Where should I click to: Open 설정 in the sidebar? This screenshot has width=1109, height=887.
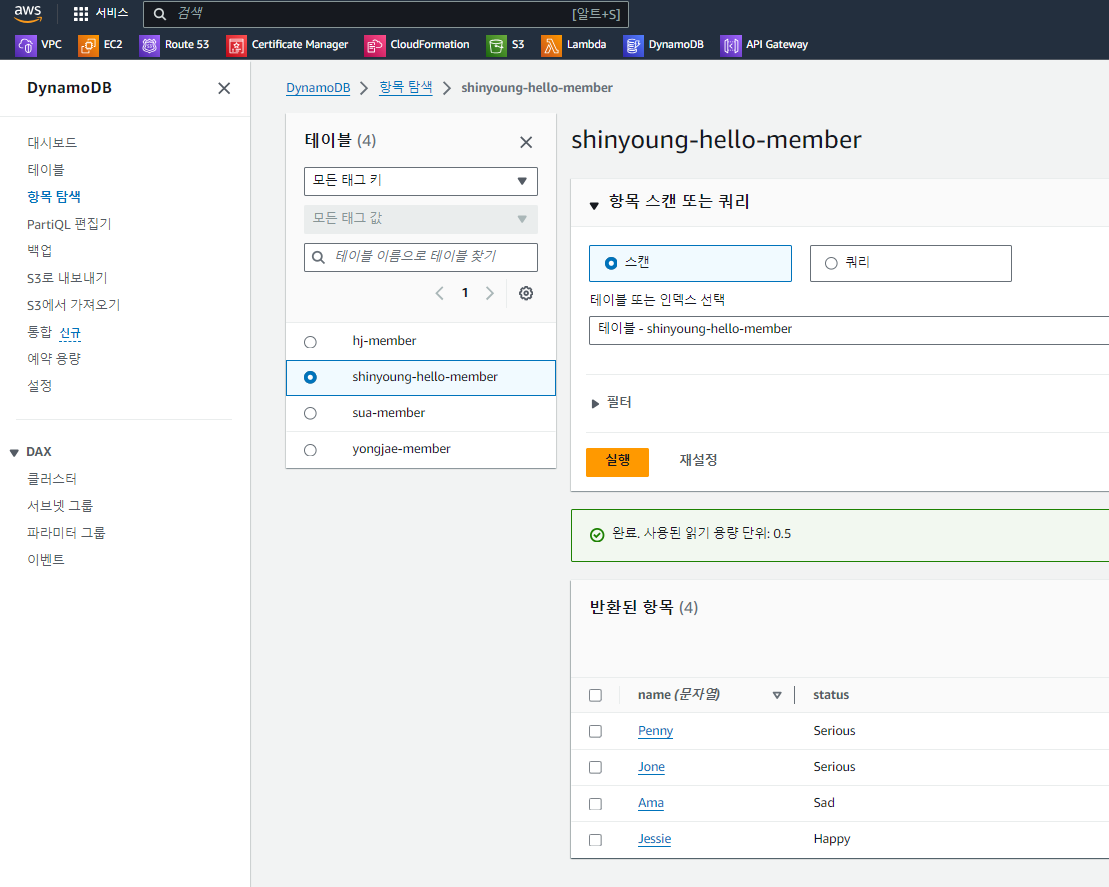coord(40,385)
